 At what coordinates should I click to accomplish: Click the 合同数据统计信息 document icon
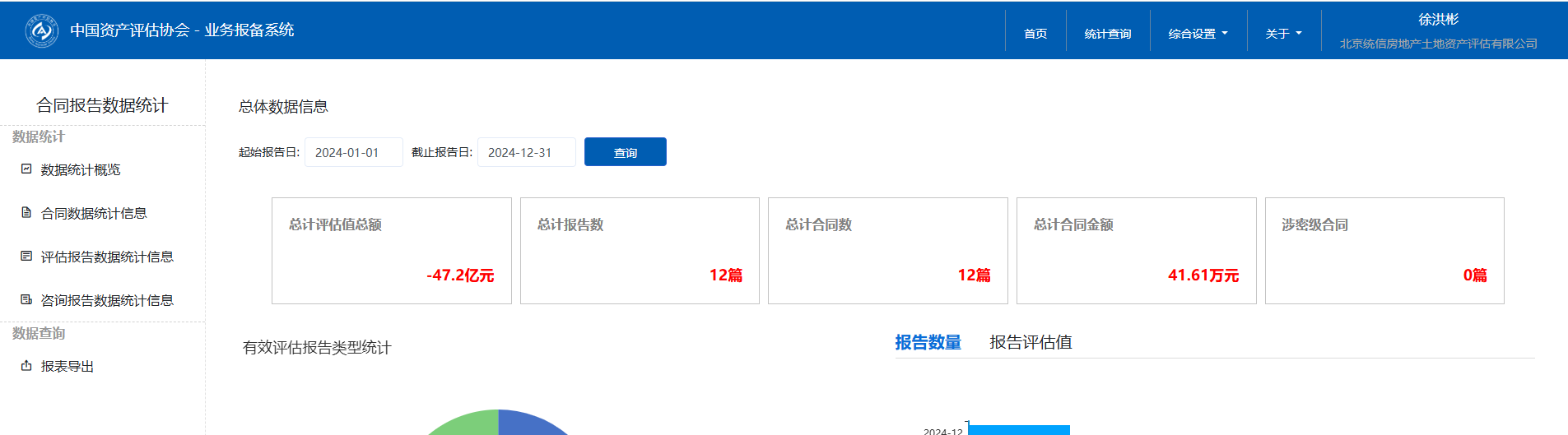click(26, 212)
